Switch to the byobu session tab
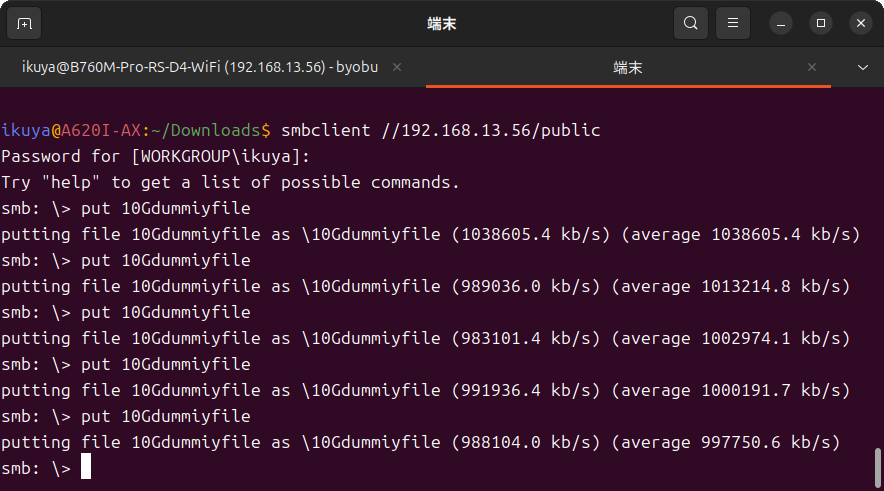The width and height of the screenshot is (884, 491). (200, 67)
